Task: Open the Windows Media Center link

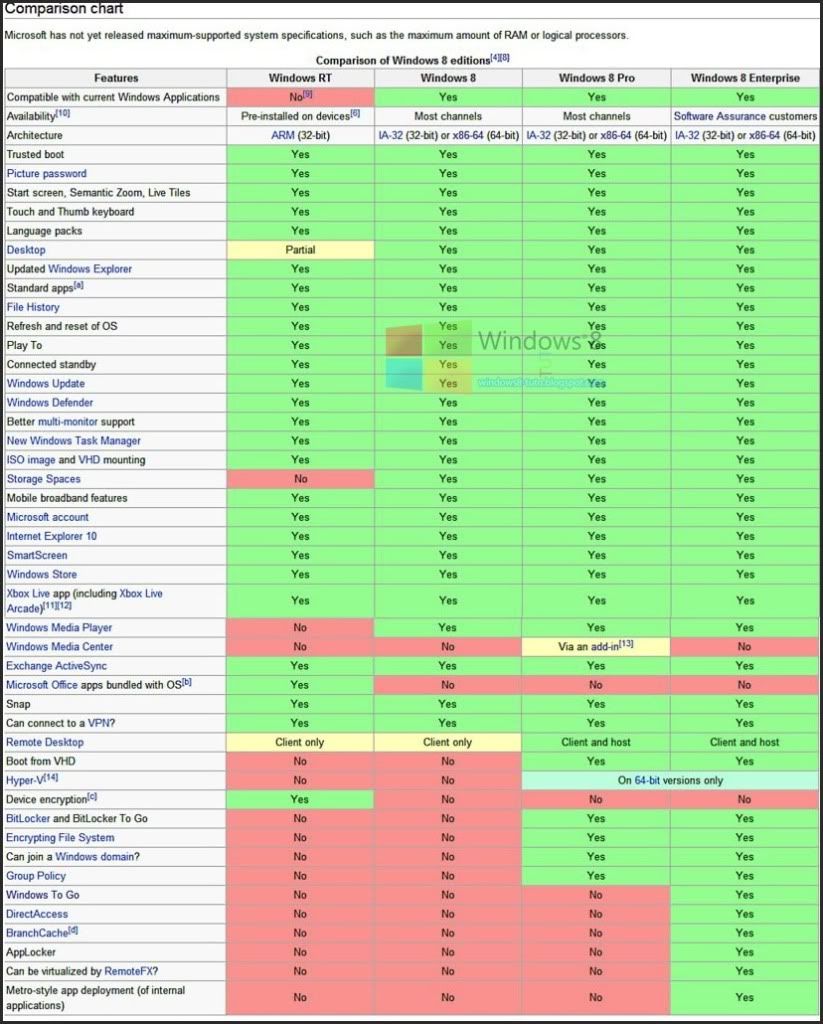Action: point(59,647)
